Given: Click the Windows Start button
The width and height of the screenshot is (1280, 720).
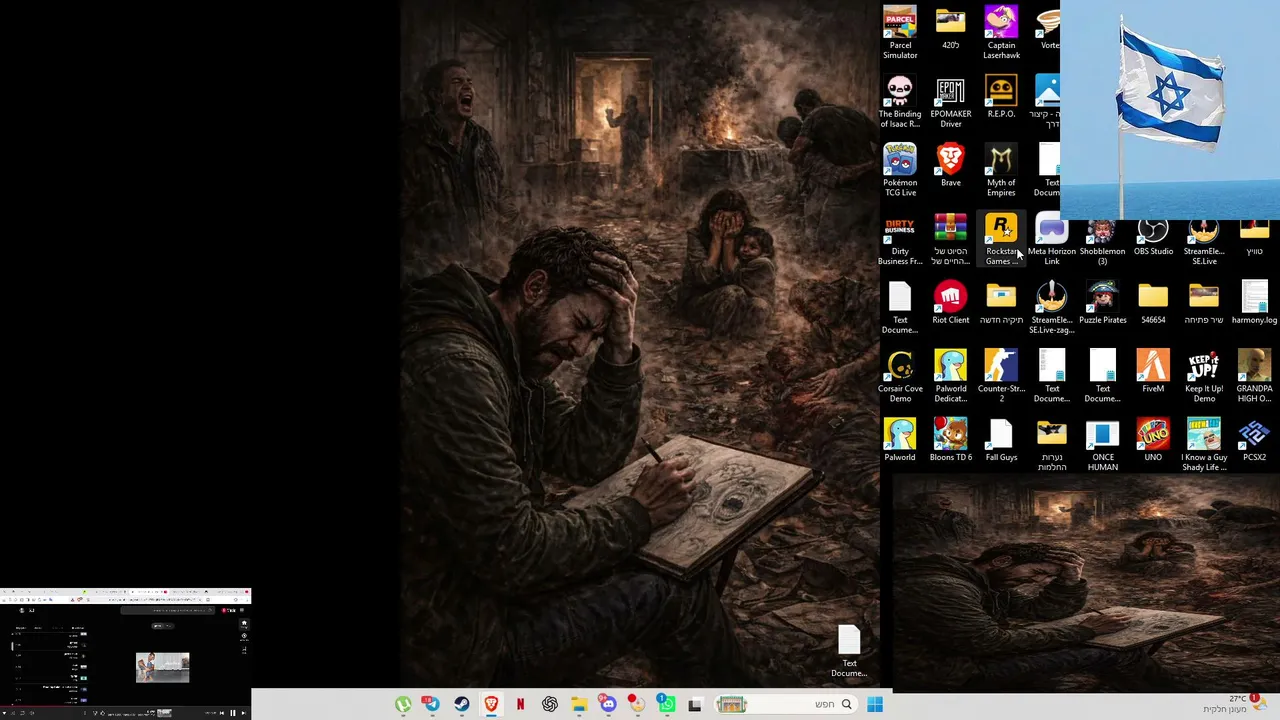Looking at the screenshot, I should point(875,704).
